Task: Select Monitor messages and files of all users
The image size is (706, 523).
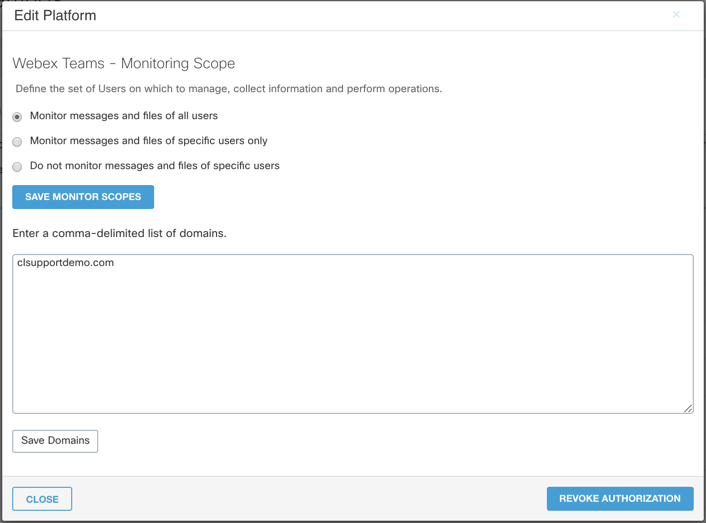Action: pyautogui.click(x=17, y=117)
